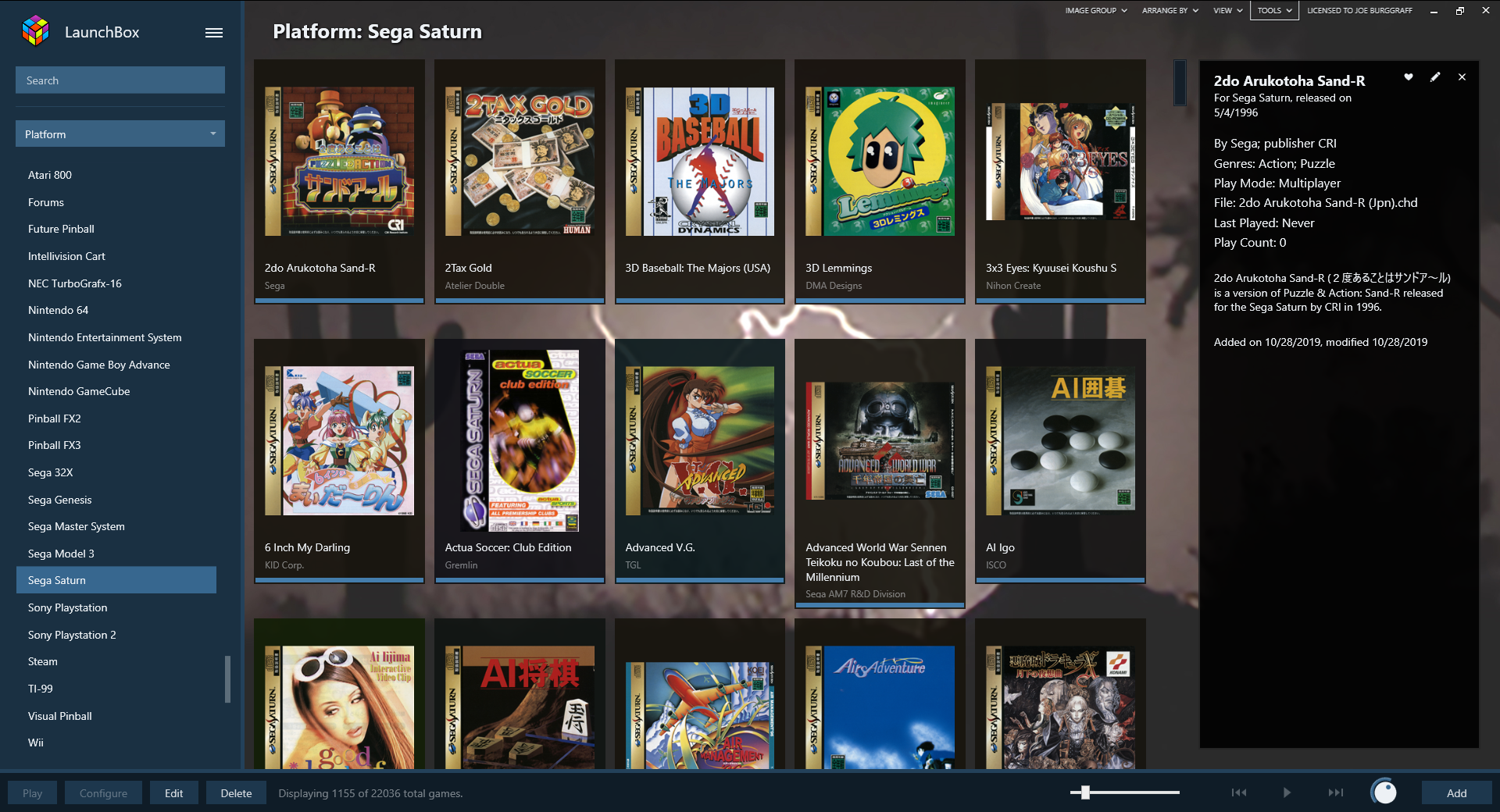Click the LaunchBox cube logo
Viewport: 1500px width, 812px height.
[36, 31]
